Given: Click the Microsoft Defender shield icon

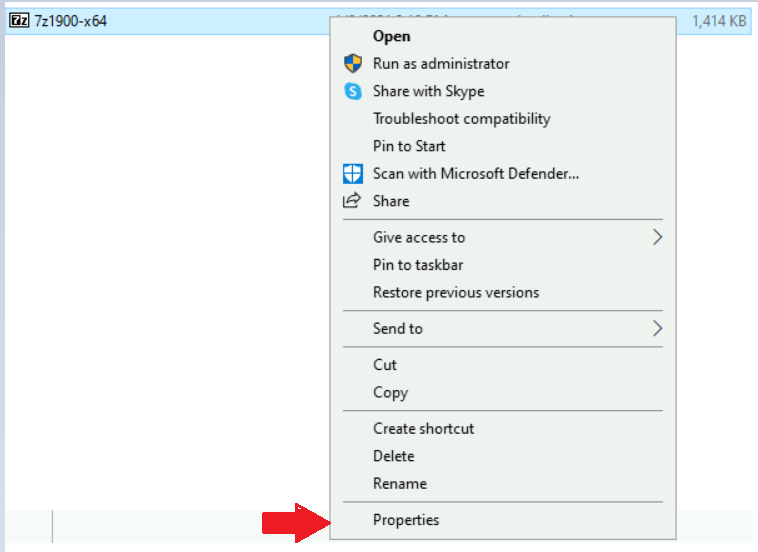Looking at the screenshot, I should coord(352,173).
